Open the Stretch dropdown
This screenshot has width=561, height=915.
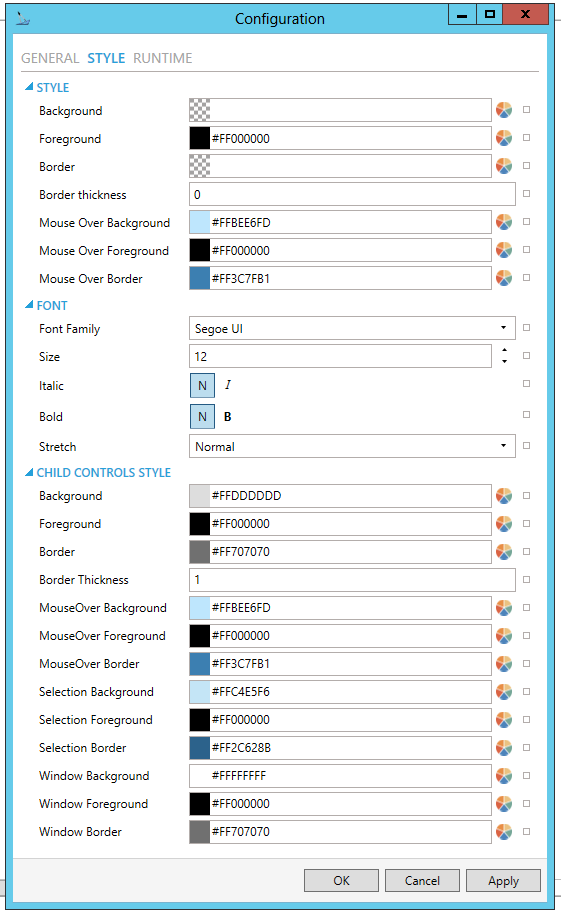[x=352, y=446]
